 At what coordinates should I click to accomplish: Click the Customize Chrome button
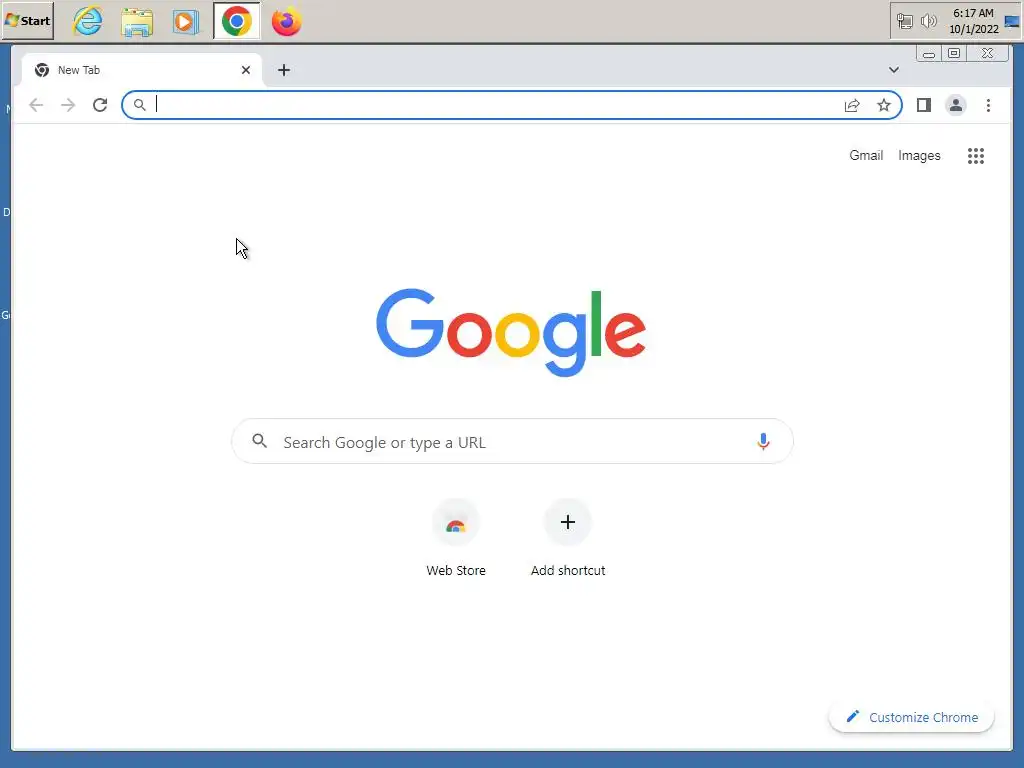point(911,717)
